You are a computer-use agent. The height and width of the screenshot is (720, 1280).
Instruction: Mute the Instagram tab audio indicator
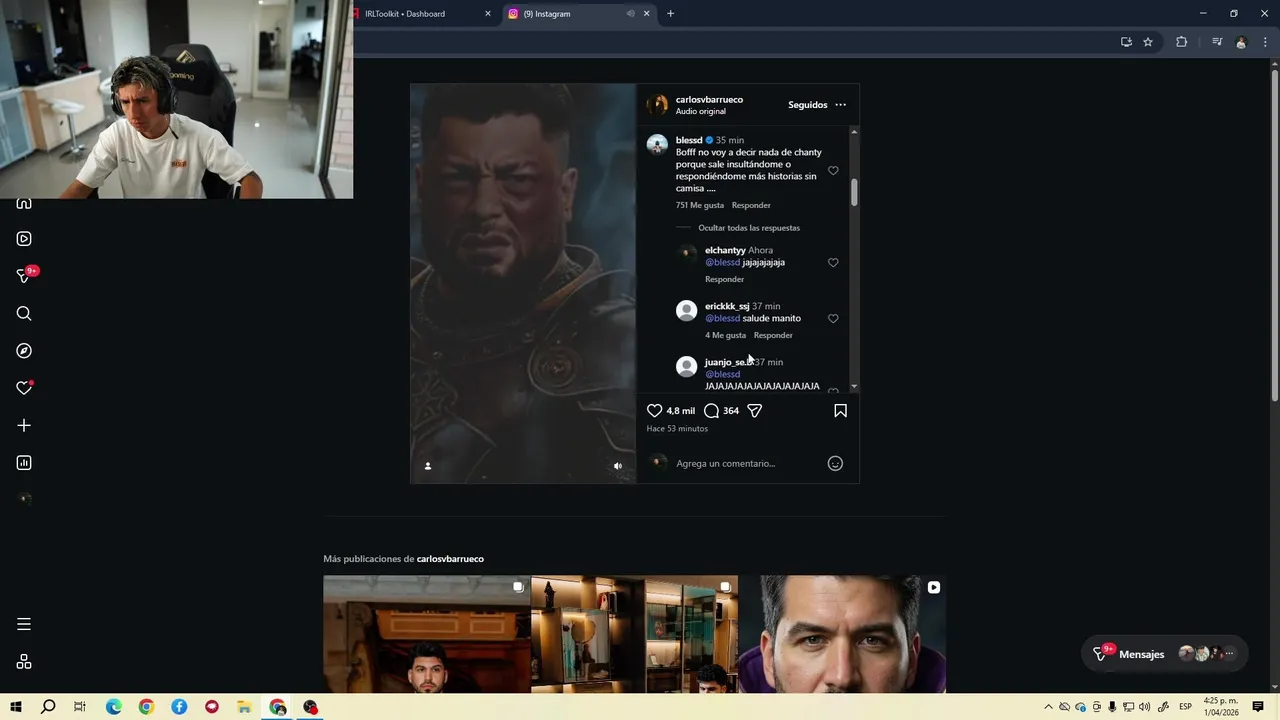pyautogui.click(x=630, y=14)
